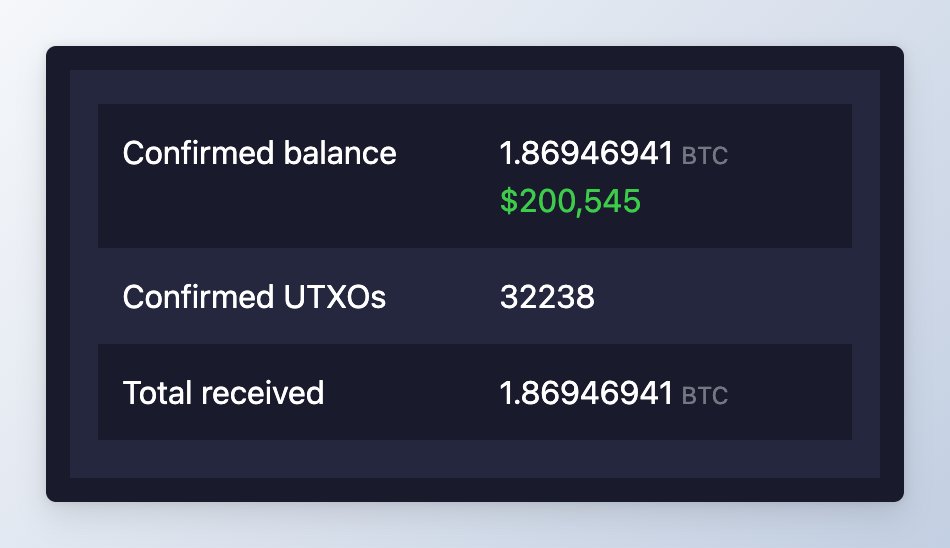Click the BTC unit beside total received
950x548 pixels.
[x=705, y=396]
